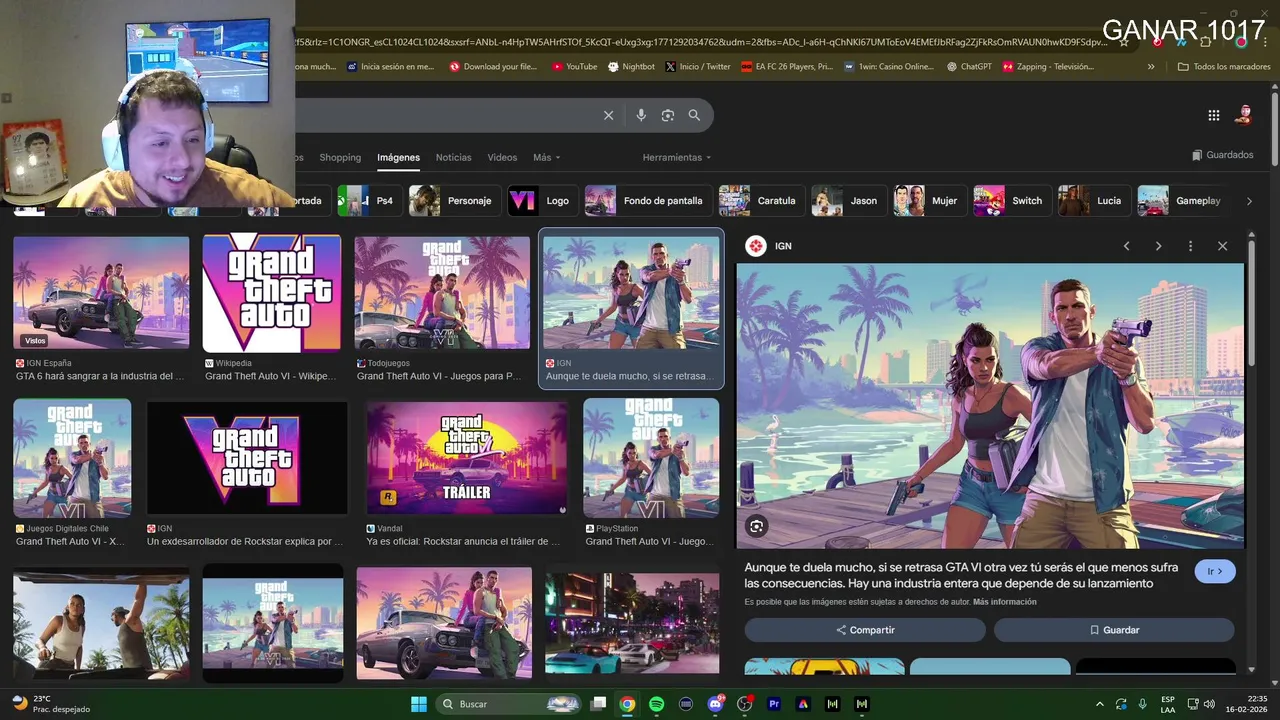
Task: Open the Google apps grid
Action: [x=1213, y=115]
